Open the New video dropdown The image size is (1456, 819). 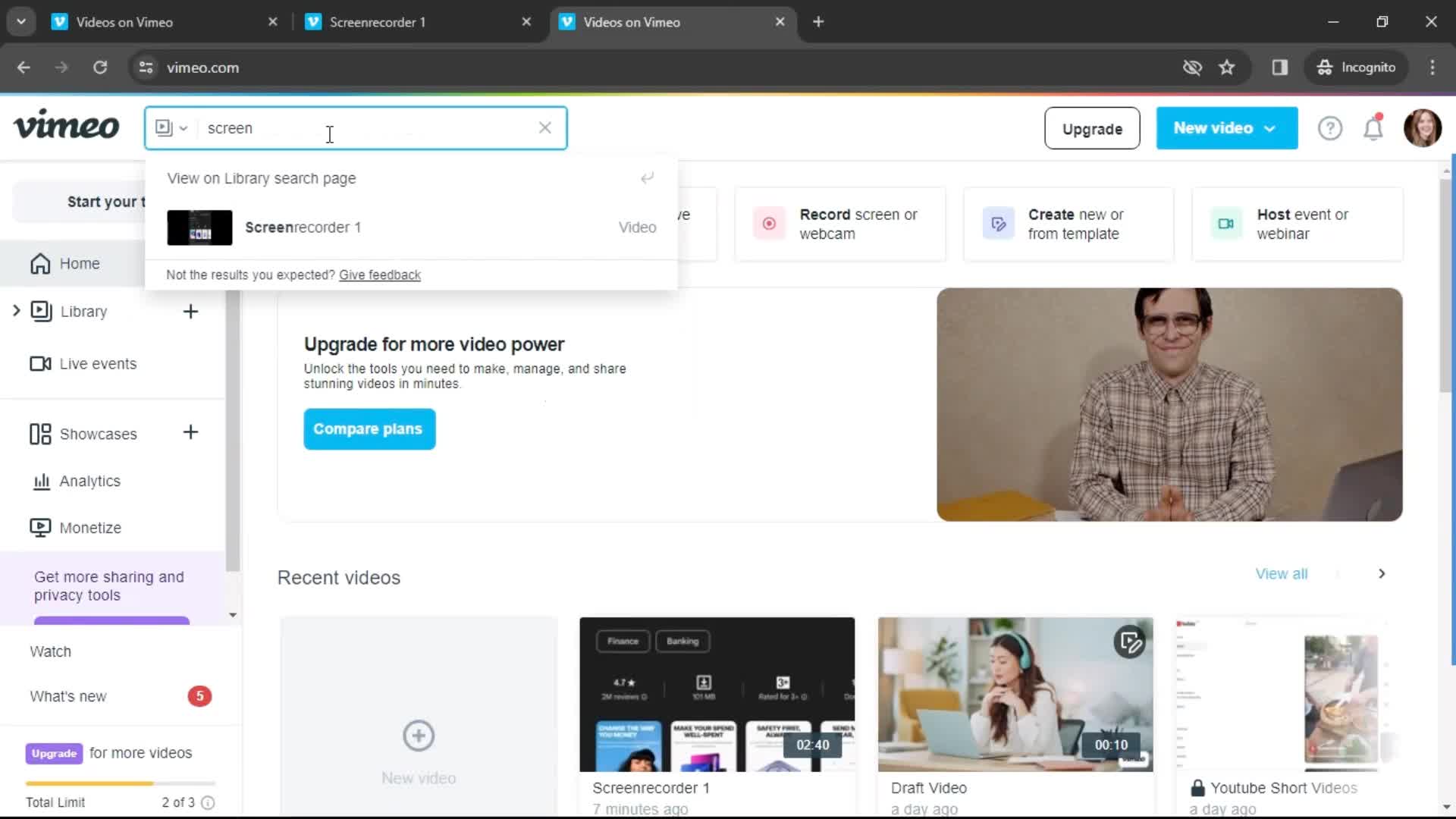1226,128
